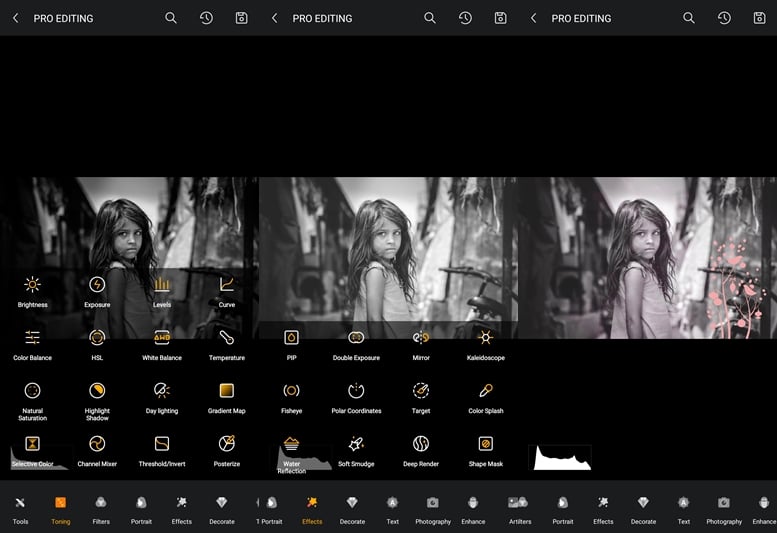Open the HSL adjustment
This screenshot has width=777, height=533.
click(97, 339)
